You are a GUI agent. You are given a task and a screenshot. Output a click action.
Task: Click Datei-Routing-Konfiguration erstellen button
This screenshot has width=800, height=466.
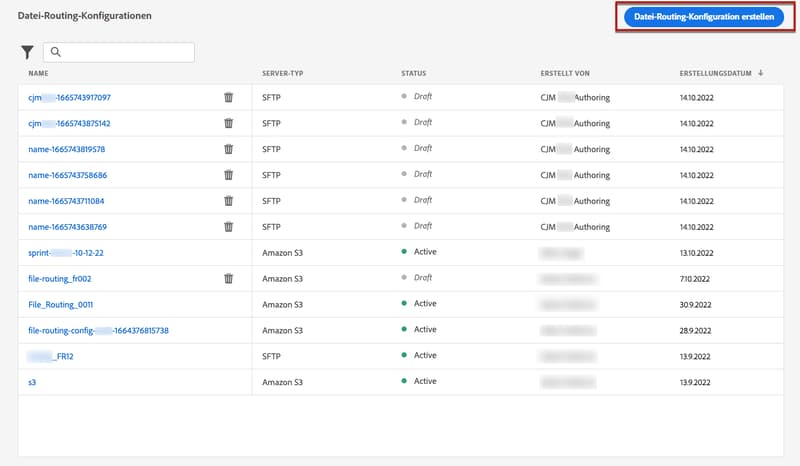coord(704,17)
